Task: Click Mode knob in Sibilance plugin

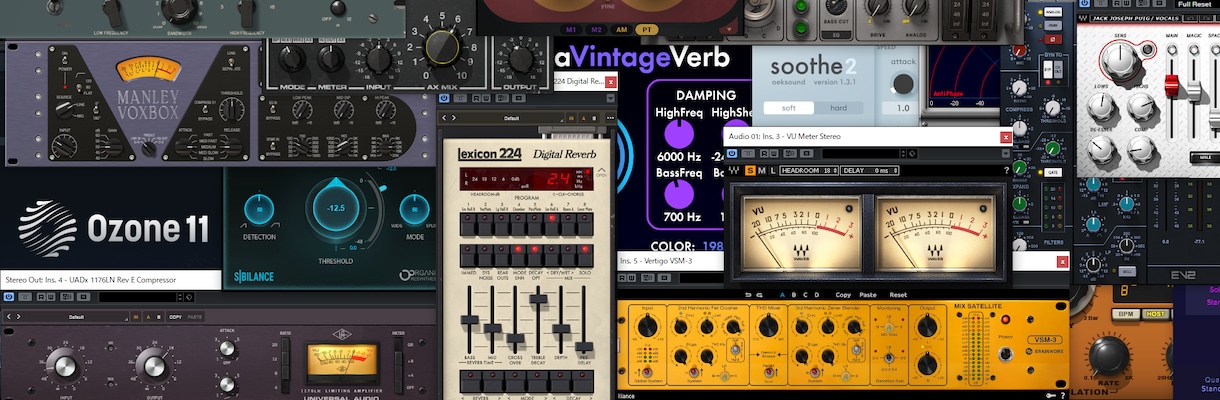Action: [413, 209]
